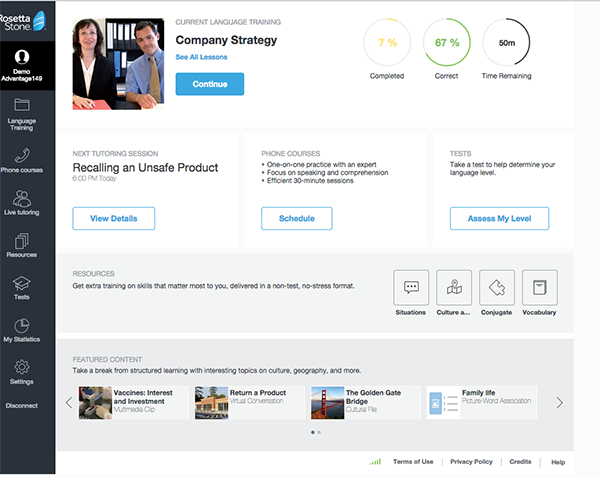This screenshot has height=477, width=600.
Task: Show next featured content with right arrow
Action: tap(559, 403)
